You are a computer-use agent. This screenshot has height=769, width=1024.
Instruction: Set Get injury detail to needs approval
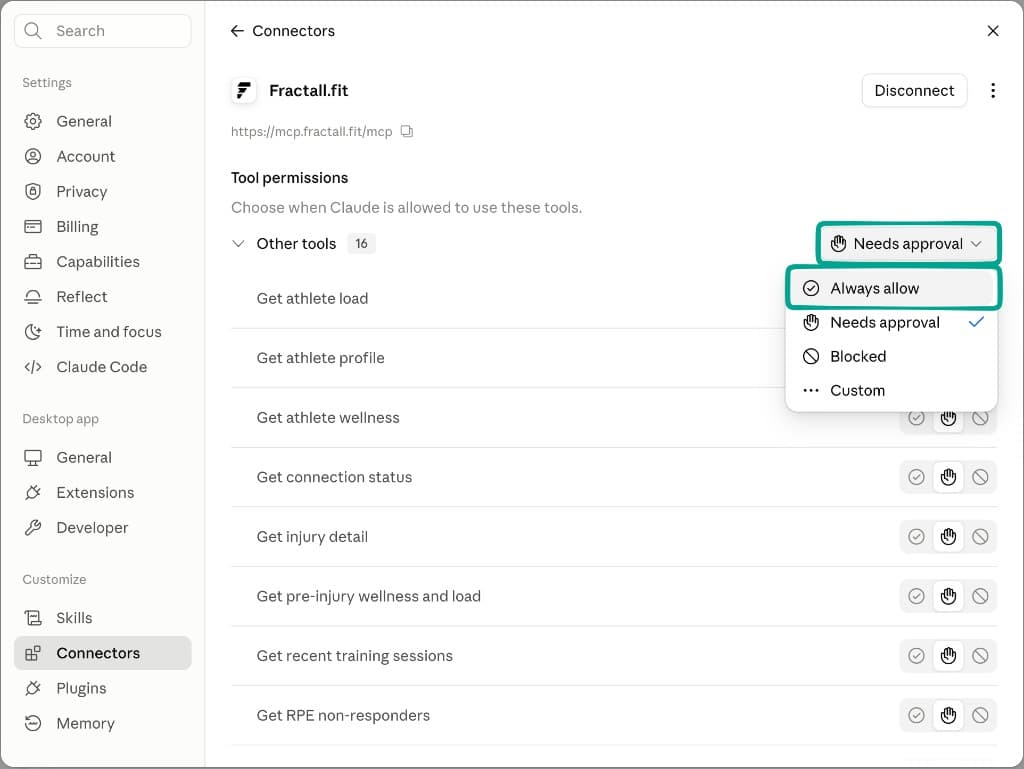click(948, 537)
